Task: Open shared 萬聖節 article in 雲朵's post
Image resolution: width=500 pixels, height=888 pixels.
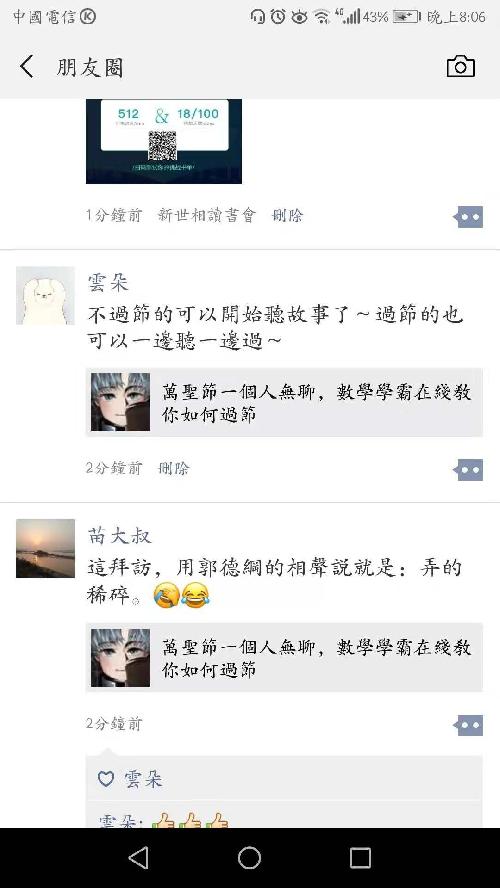Action: point(284,402)
